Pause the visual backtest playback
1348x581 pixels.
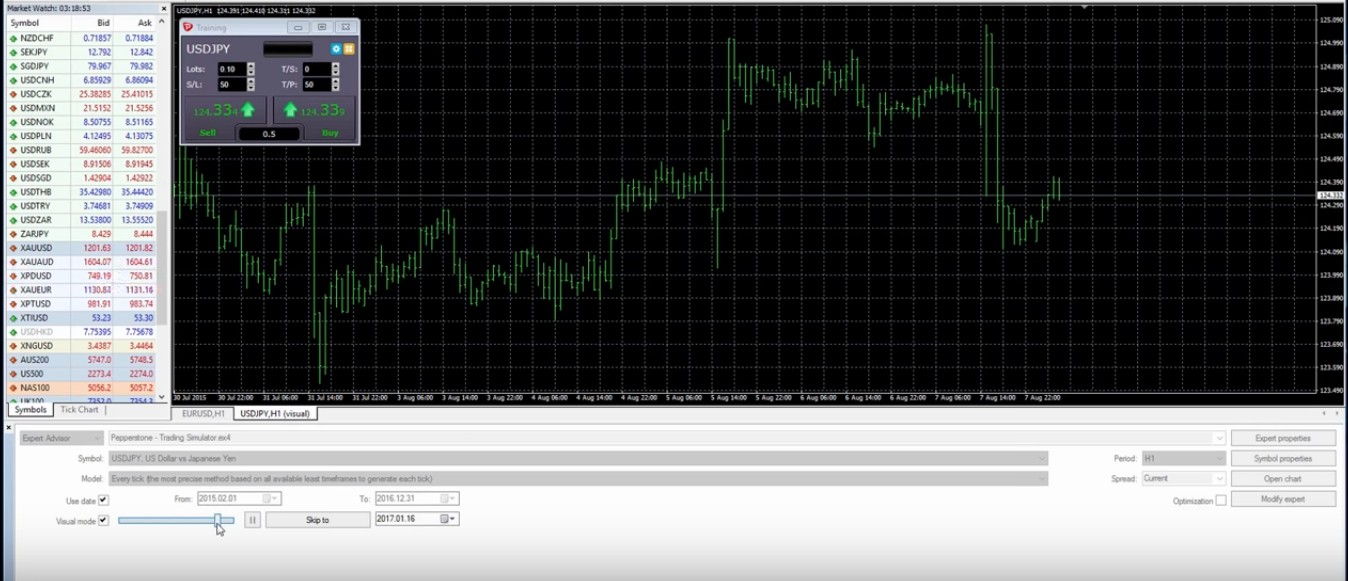pos(252,520)
